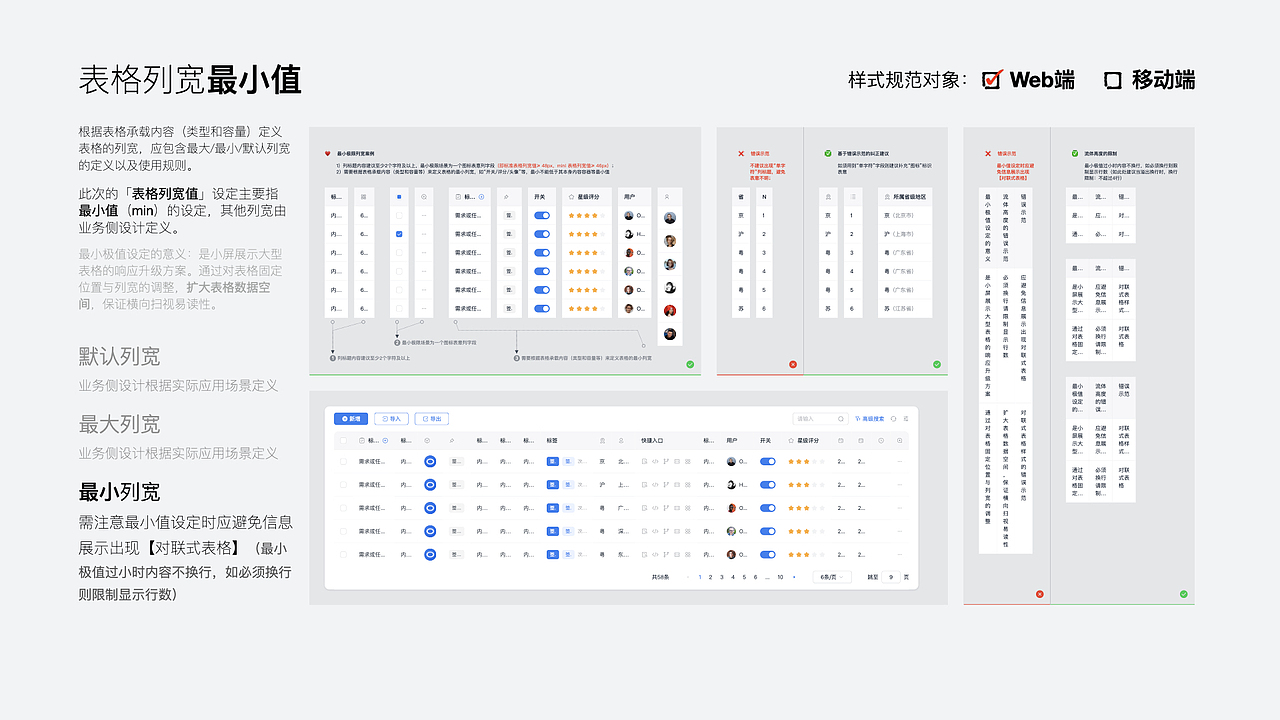1280x720 pixels.
Task: Click the first avatar in top avatar-only column
Action: coord(669,217)
